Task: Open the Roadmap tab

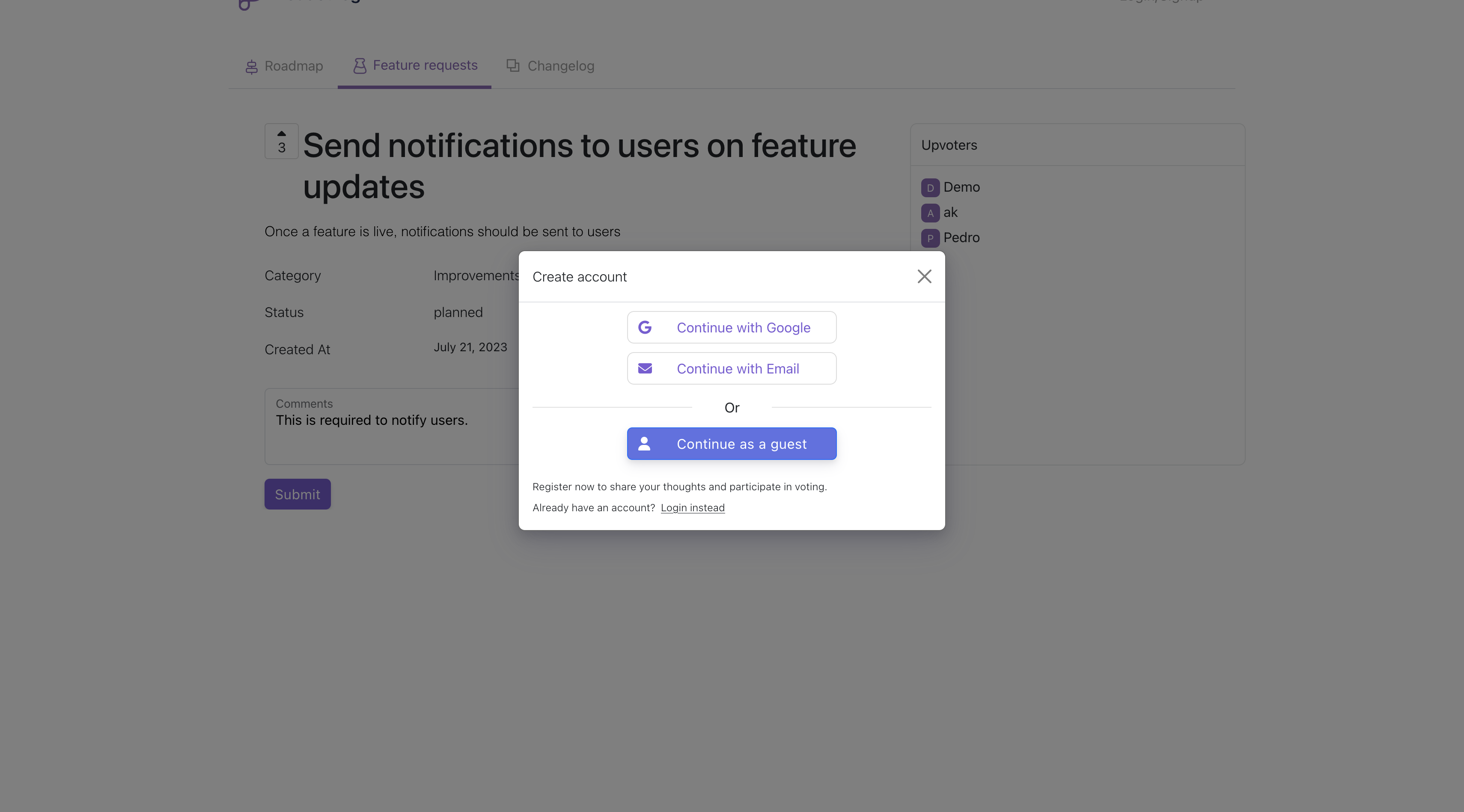Action: click(284, 66)
